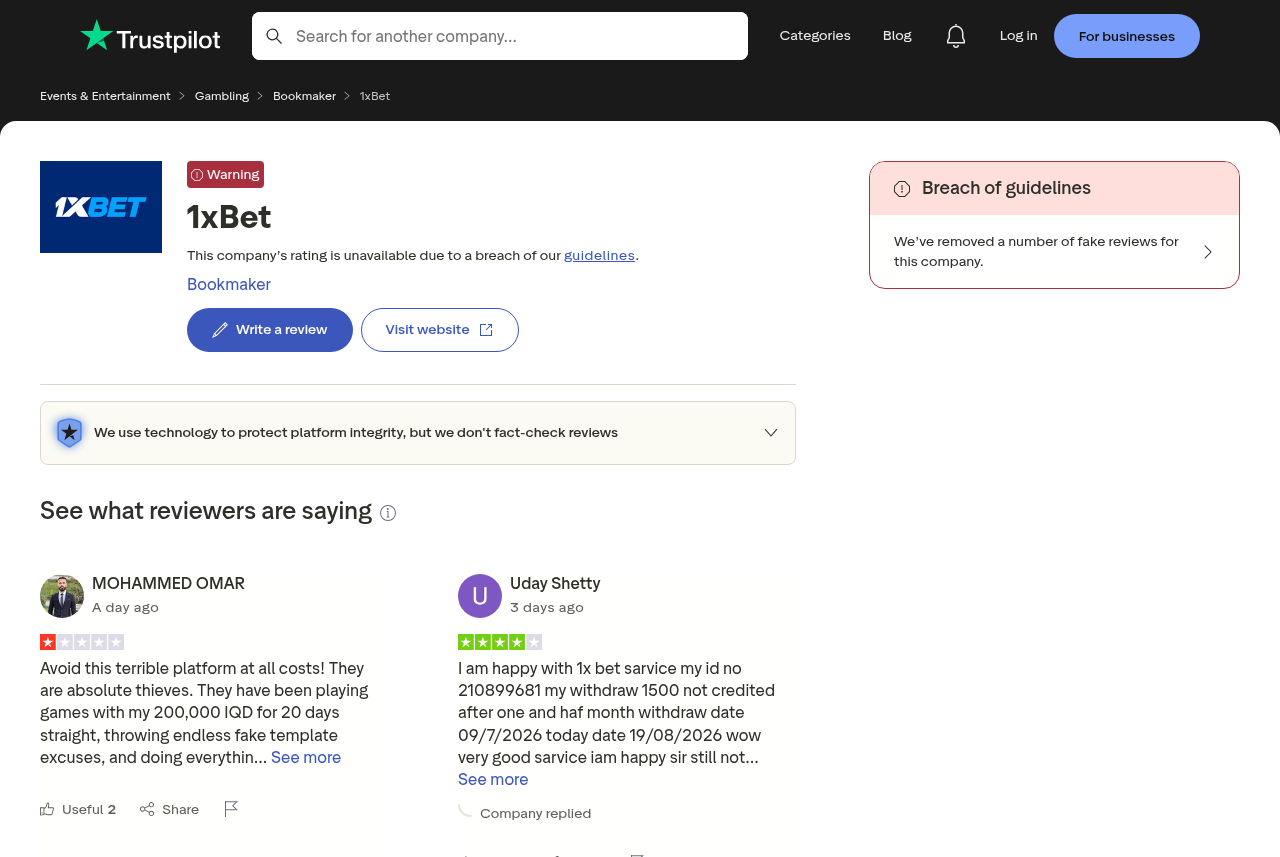Click the Breach of guidelines alert icon
This screenshot has width=1280, height=857.
pyautogui.click(x=902, y=189)
